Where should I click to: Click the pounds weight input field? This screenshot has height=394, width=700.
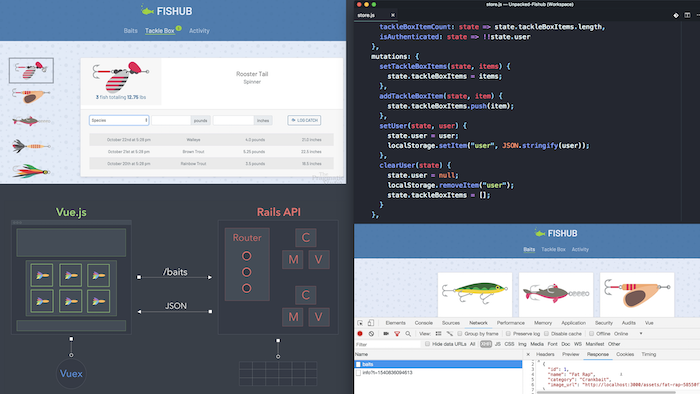click(x=171, y=120)
